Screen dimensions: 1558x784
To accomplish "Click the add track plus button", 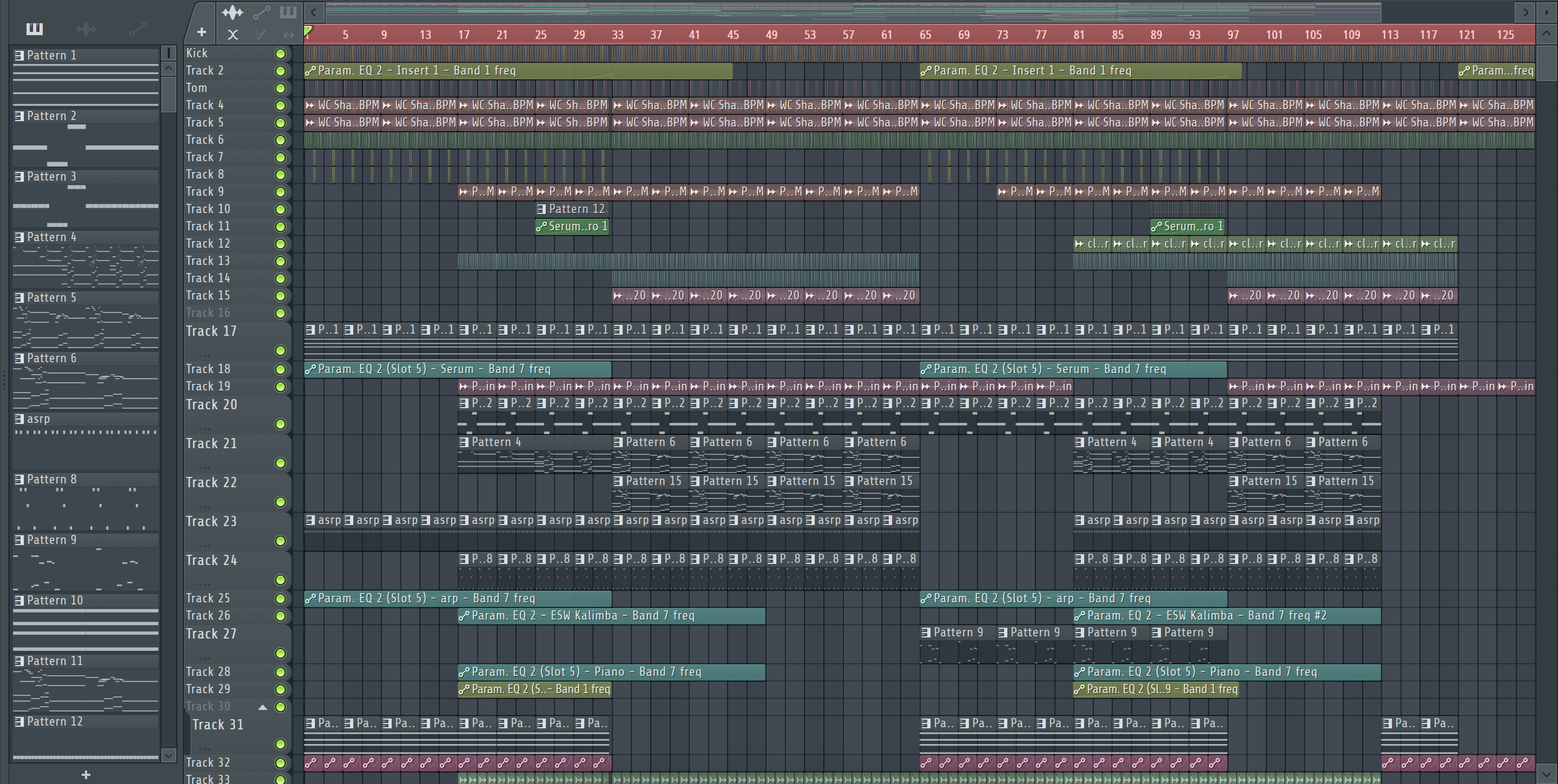I will pyautogui.click(x=201, y=31).
